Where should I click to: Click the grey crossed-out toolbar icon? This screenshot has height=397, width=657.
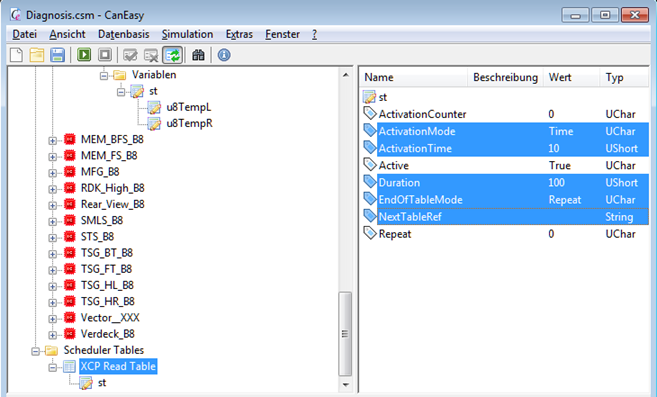pos(151,55)
